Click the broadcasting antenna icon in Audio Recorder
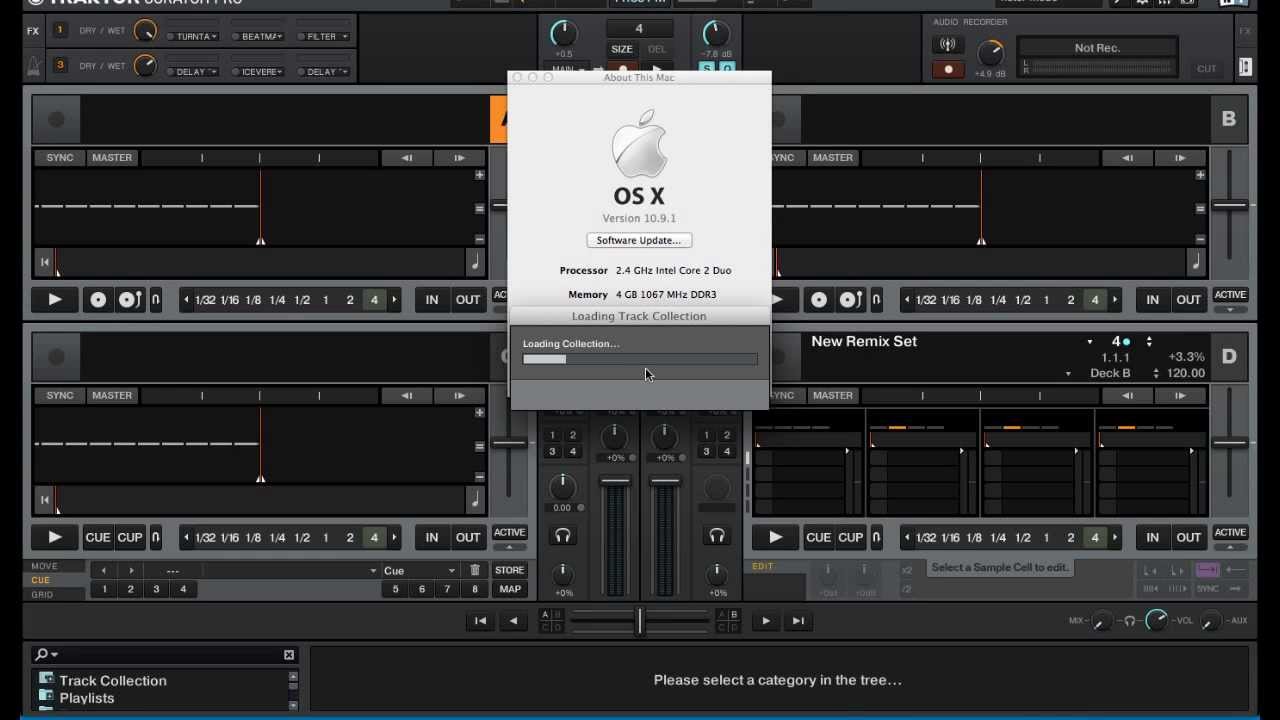Image resolution: width=1280 pixels, height=720 pixels. 946,45
